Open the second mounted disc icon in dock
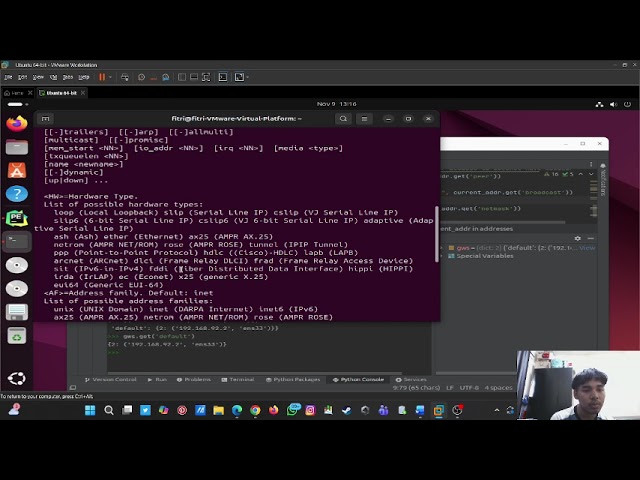Screen dimensions: 640x480 click(17, 289)
